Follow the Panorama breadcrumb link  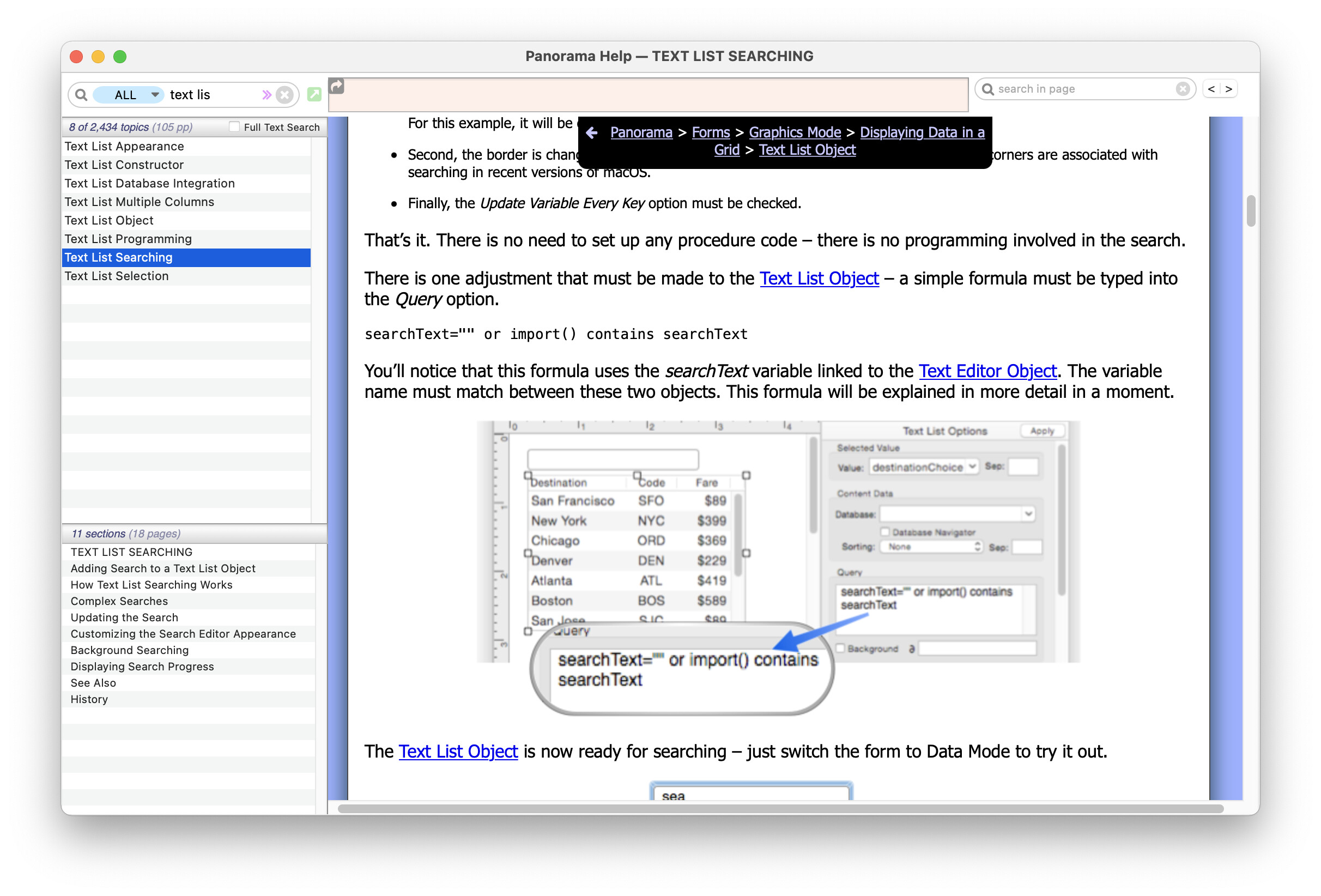click(x=641, y=132)
